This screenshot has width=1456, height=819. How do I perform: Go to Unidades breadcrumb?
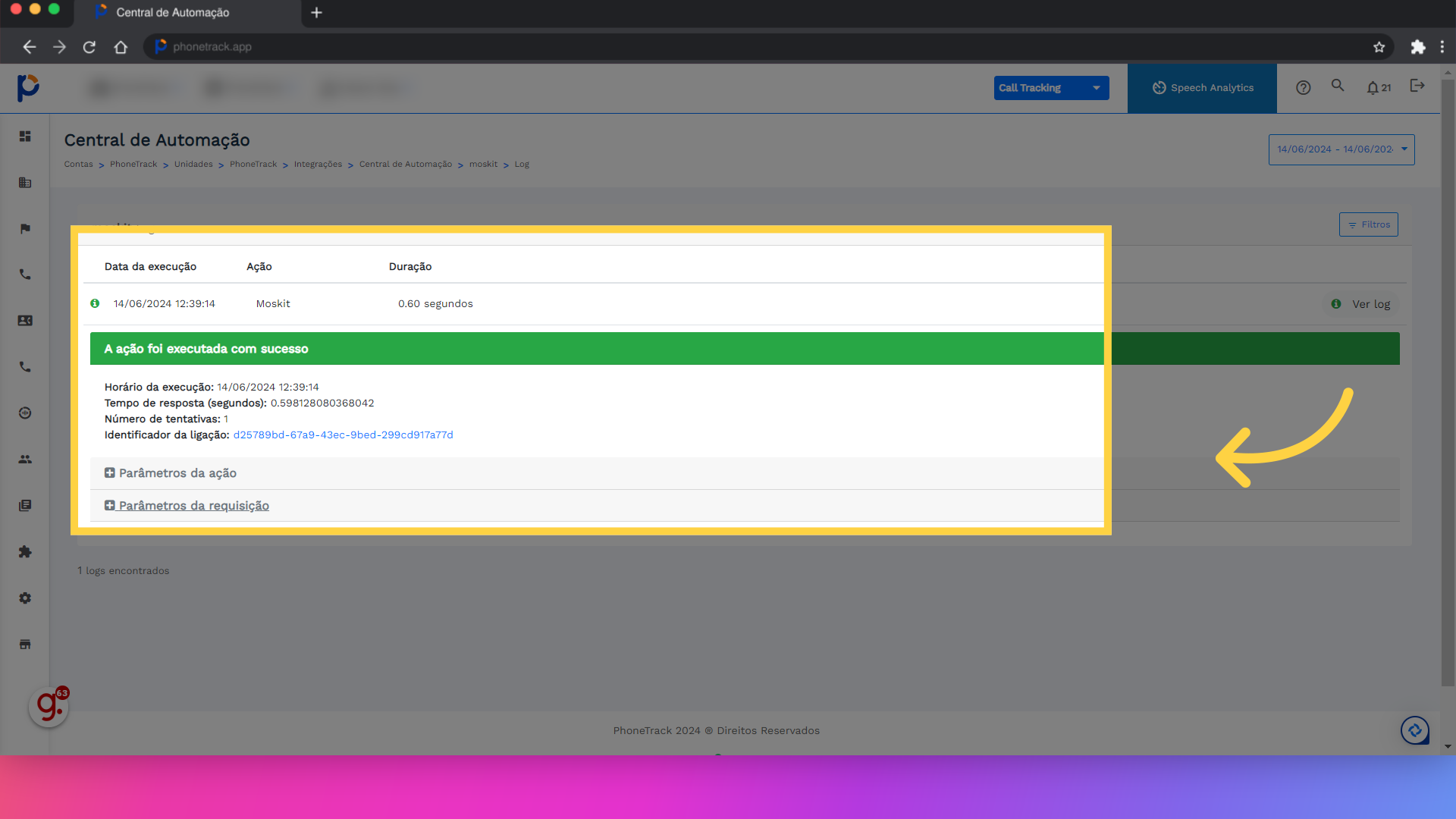coord(193,165)
